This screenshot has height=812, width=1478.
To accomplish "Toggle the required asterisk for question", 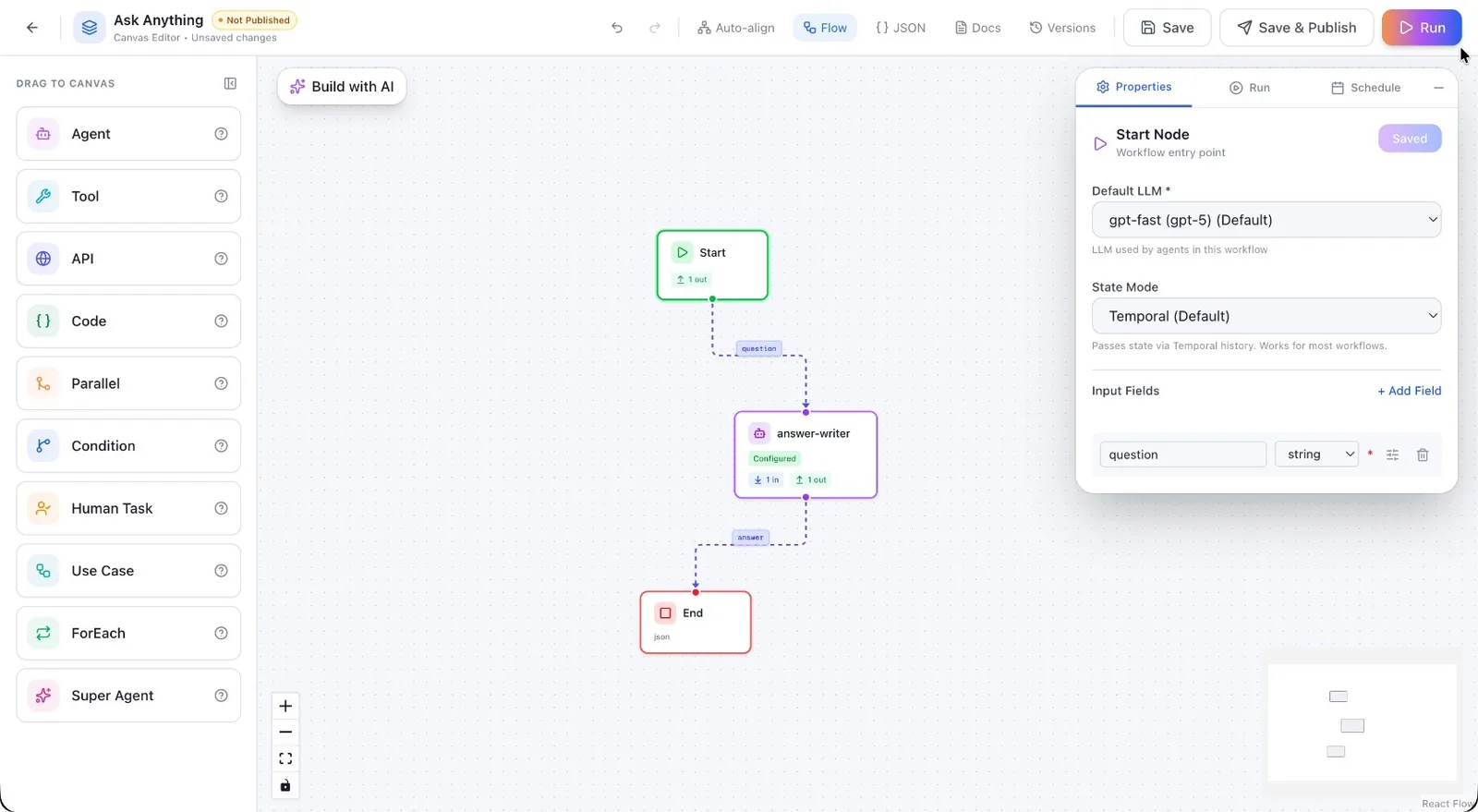I will (1370, 454).
